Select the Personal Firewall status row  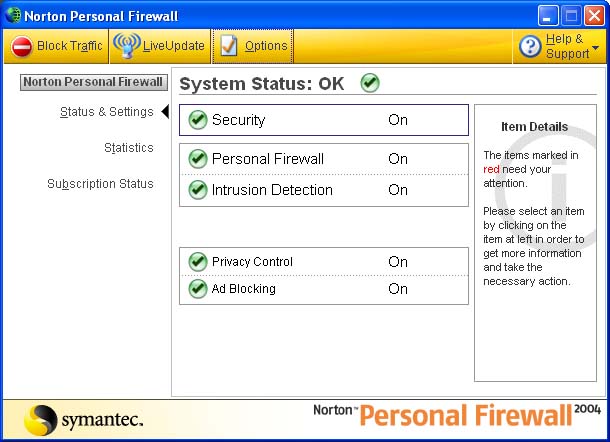coord(323,159)
